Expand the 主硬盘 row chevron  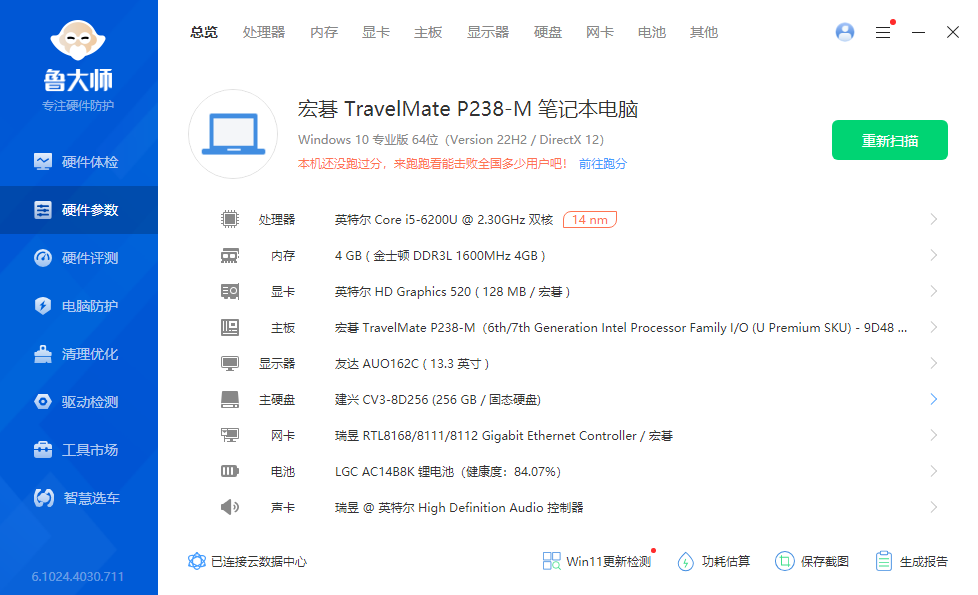[934, 399]
